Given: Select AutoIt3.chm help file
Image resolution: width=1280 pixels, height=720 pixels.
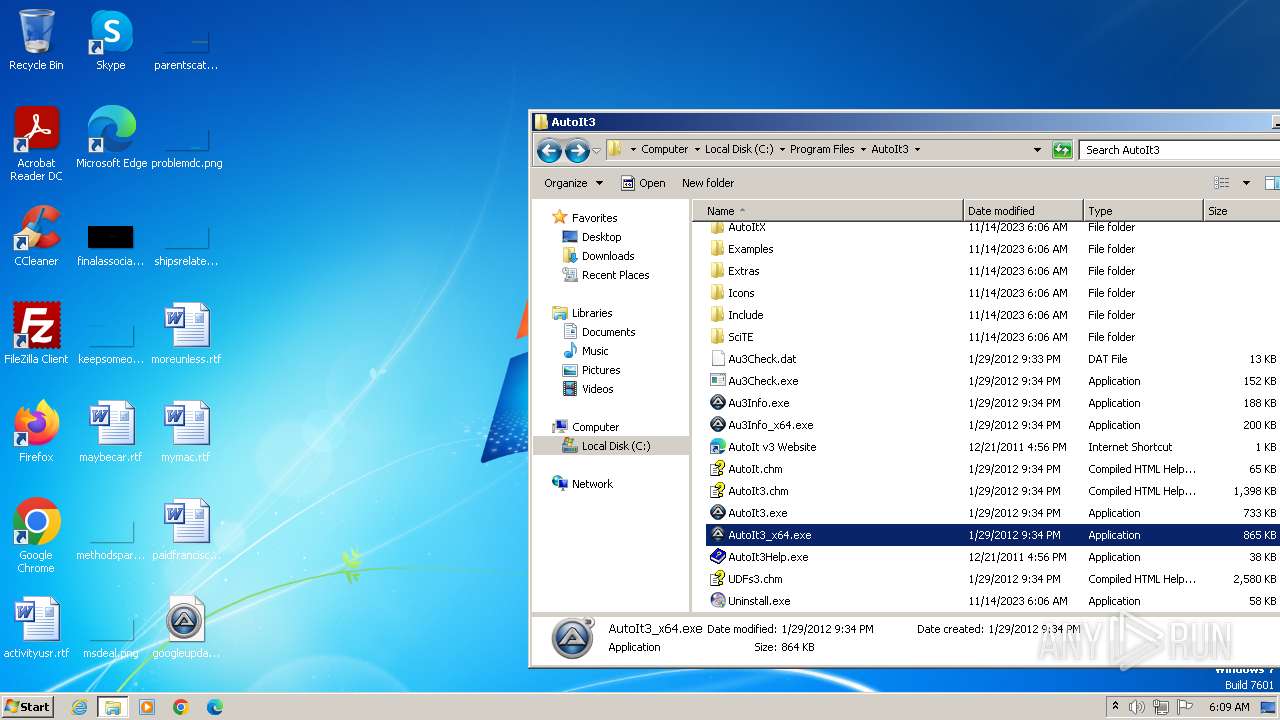Looking at the screenshot, I should (x=758, y=491).
